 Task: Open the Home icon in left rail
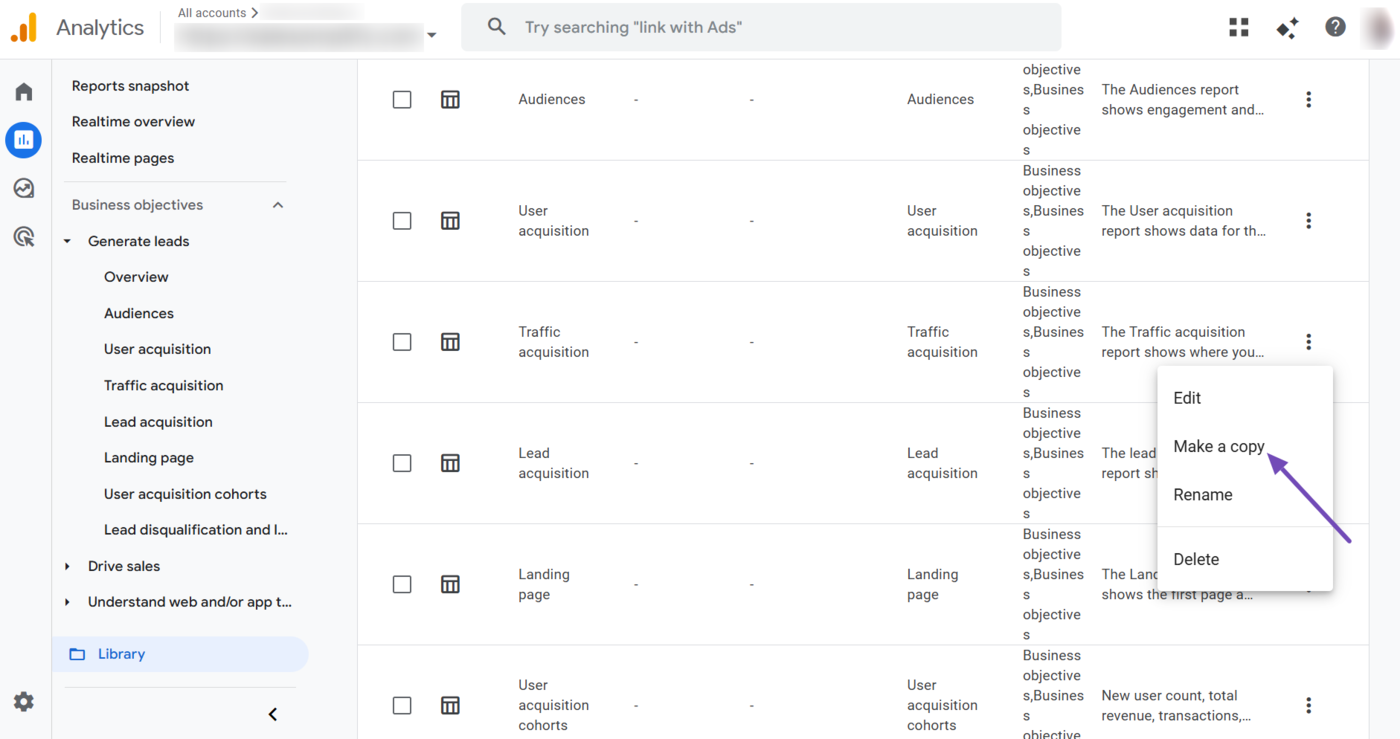click(24, 92)
